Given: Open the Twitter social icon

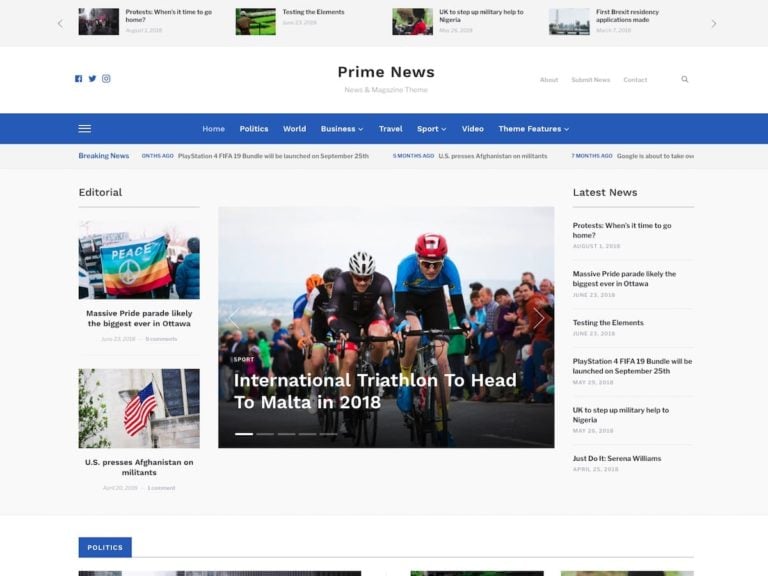Looking at the screenshot, I should [92, 79].
